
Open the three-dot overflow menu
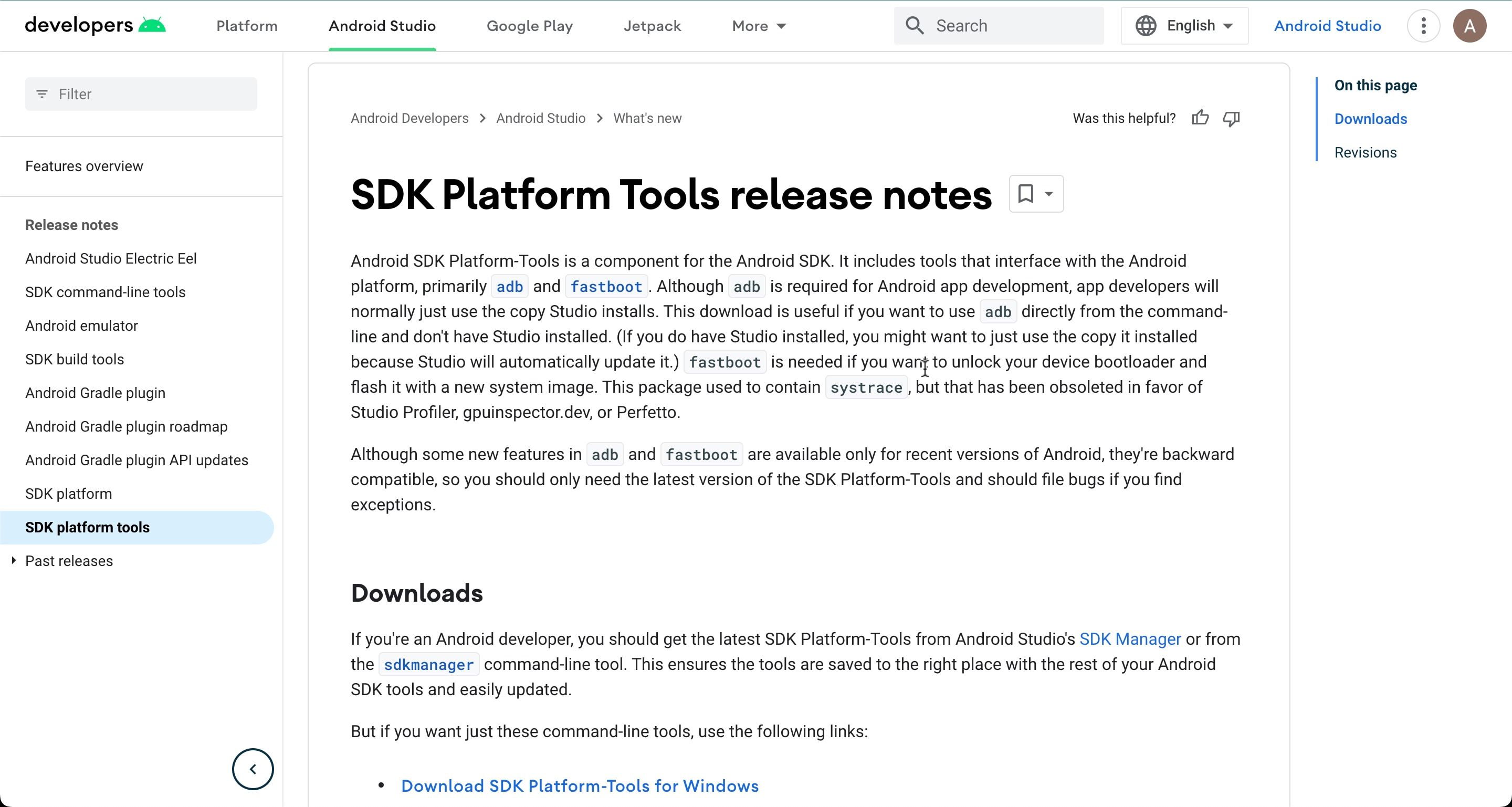click(1423, 25)
